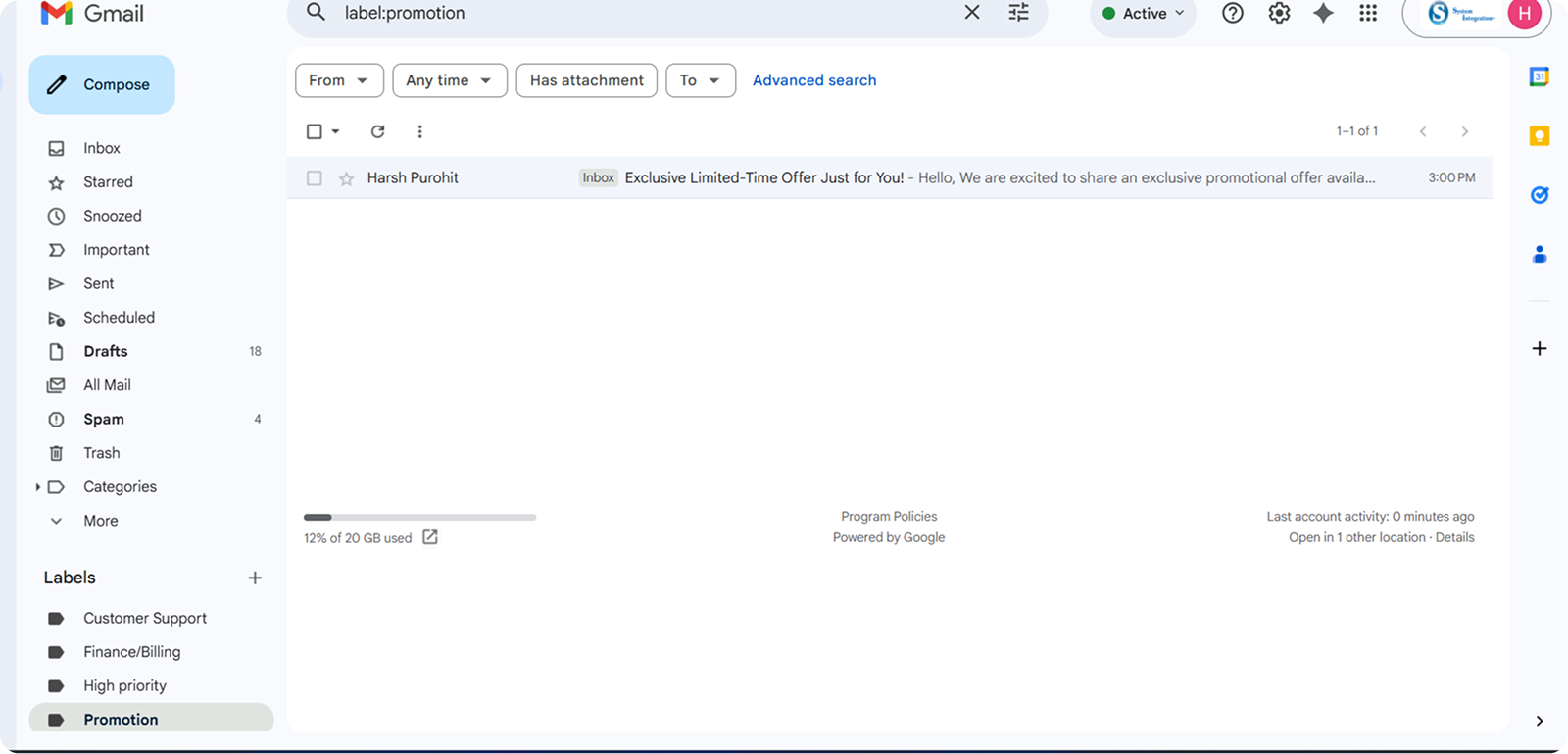
Task: Go to the Sent folder
Action: tap(99, 283)
